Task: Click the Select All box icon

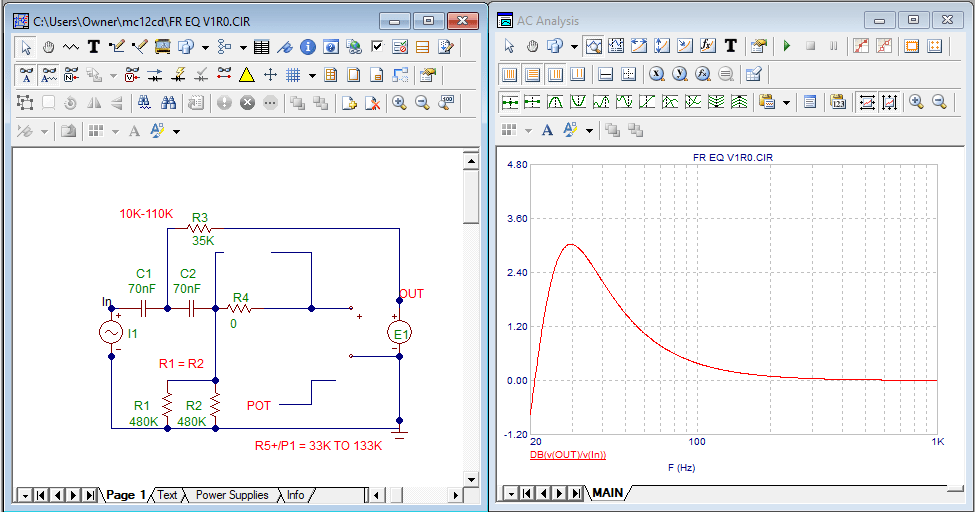Action: point(25,103)
